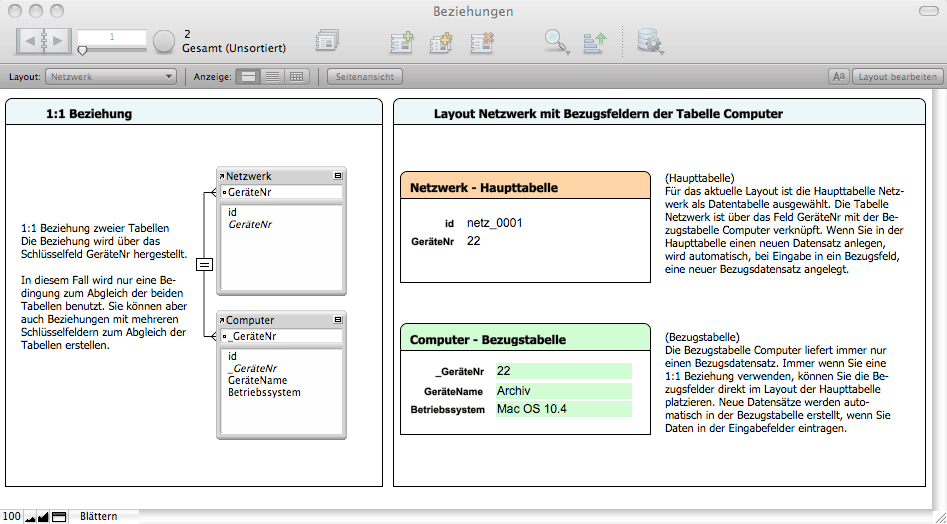Toggle the status toolbar visibility icon

[59, 517]
